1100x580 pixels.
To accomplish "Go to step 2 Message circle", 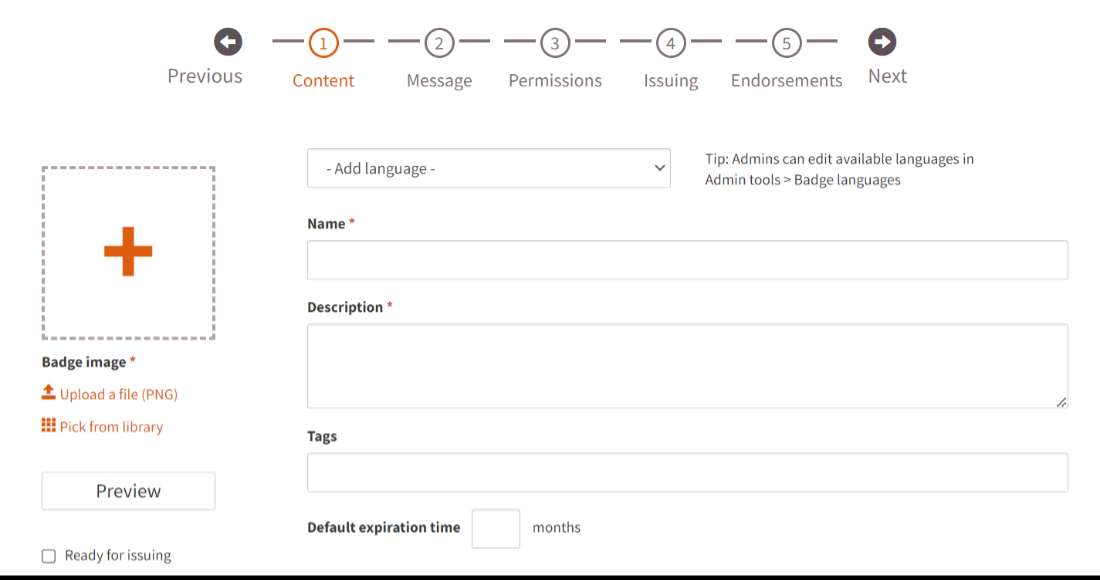I will [439, 43].
